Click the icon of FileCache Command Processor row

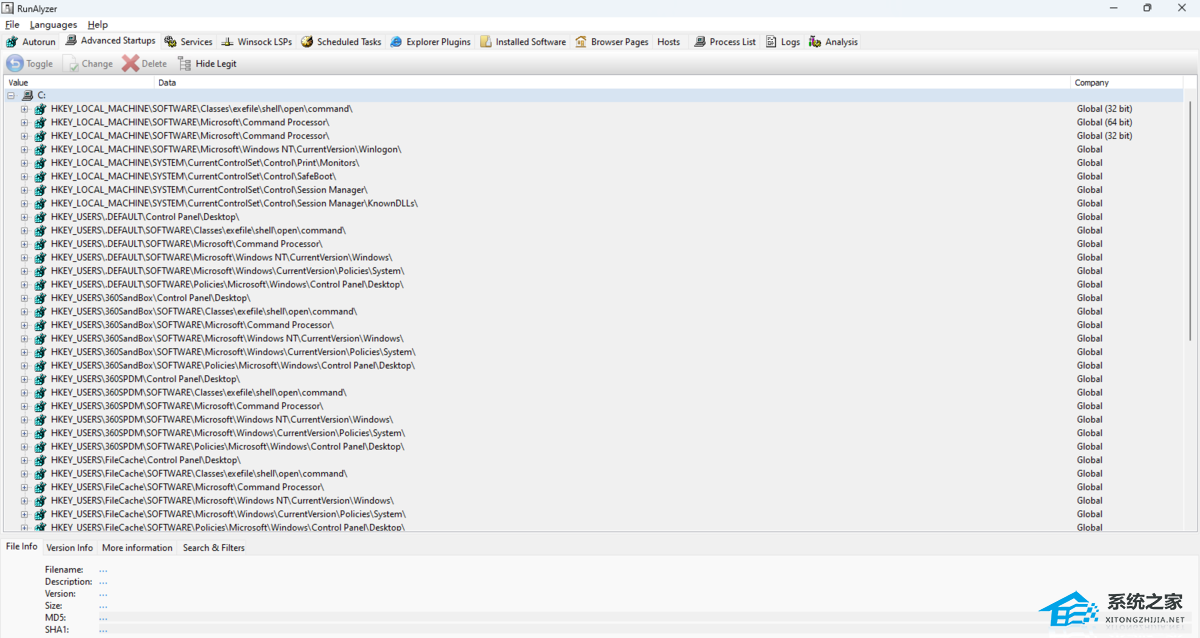pyautogui.click(x=40, y=487)
